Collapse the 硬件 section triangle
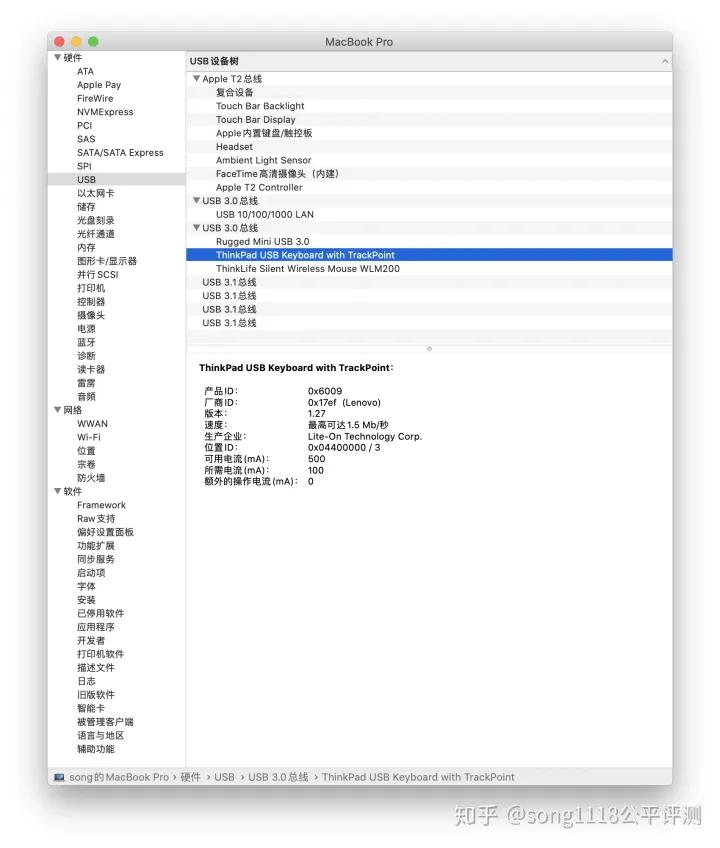The height and width of the screenshot is (848, 720). [57, 57]
